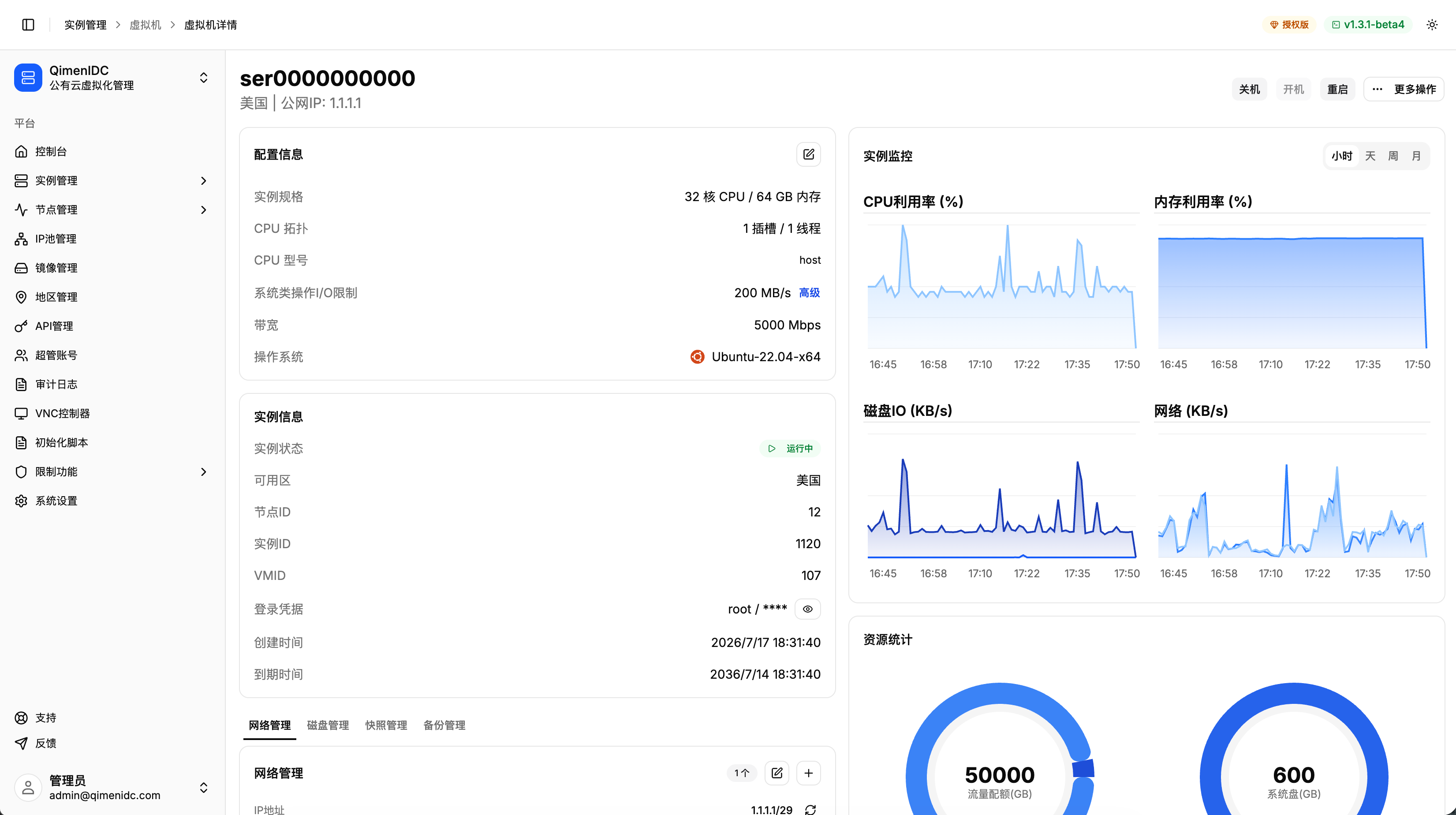Viewport: 1456px width, 815px height.
Task: Expand the 限制功能 submenu chevron
Action: (x=203, y=471)
